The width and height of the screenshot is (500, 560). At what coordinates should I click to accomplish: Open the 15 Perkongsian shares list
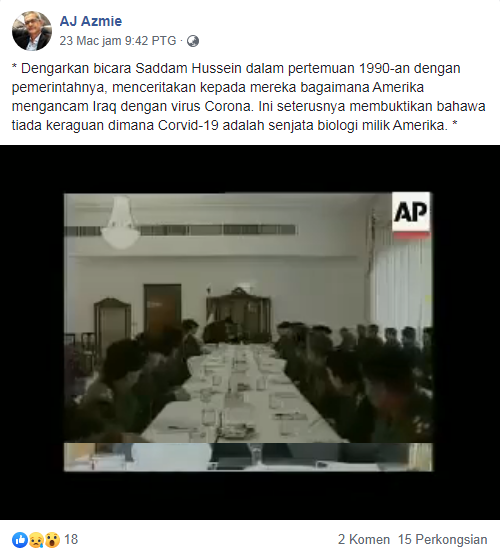tap(443, 539)
